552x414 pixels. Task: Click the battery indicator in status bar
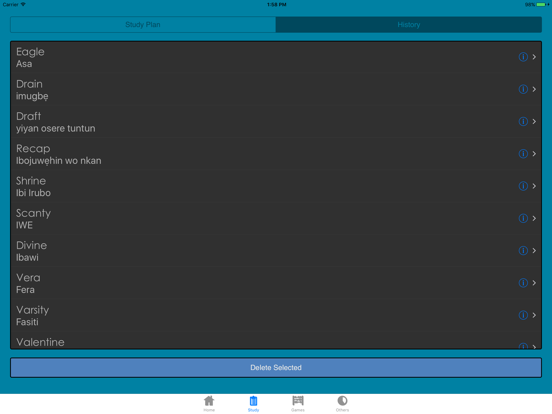pyautogui.click(x=541, y=5)
